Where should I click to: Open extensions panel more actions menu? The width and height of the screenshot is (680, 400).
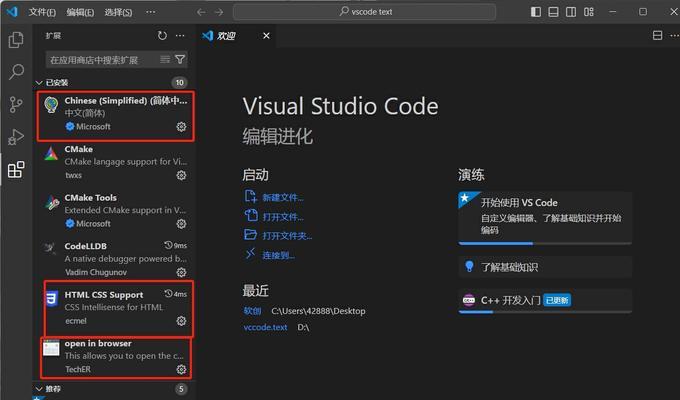180,36
